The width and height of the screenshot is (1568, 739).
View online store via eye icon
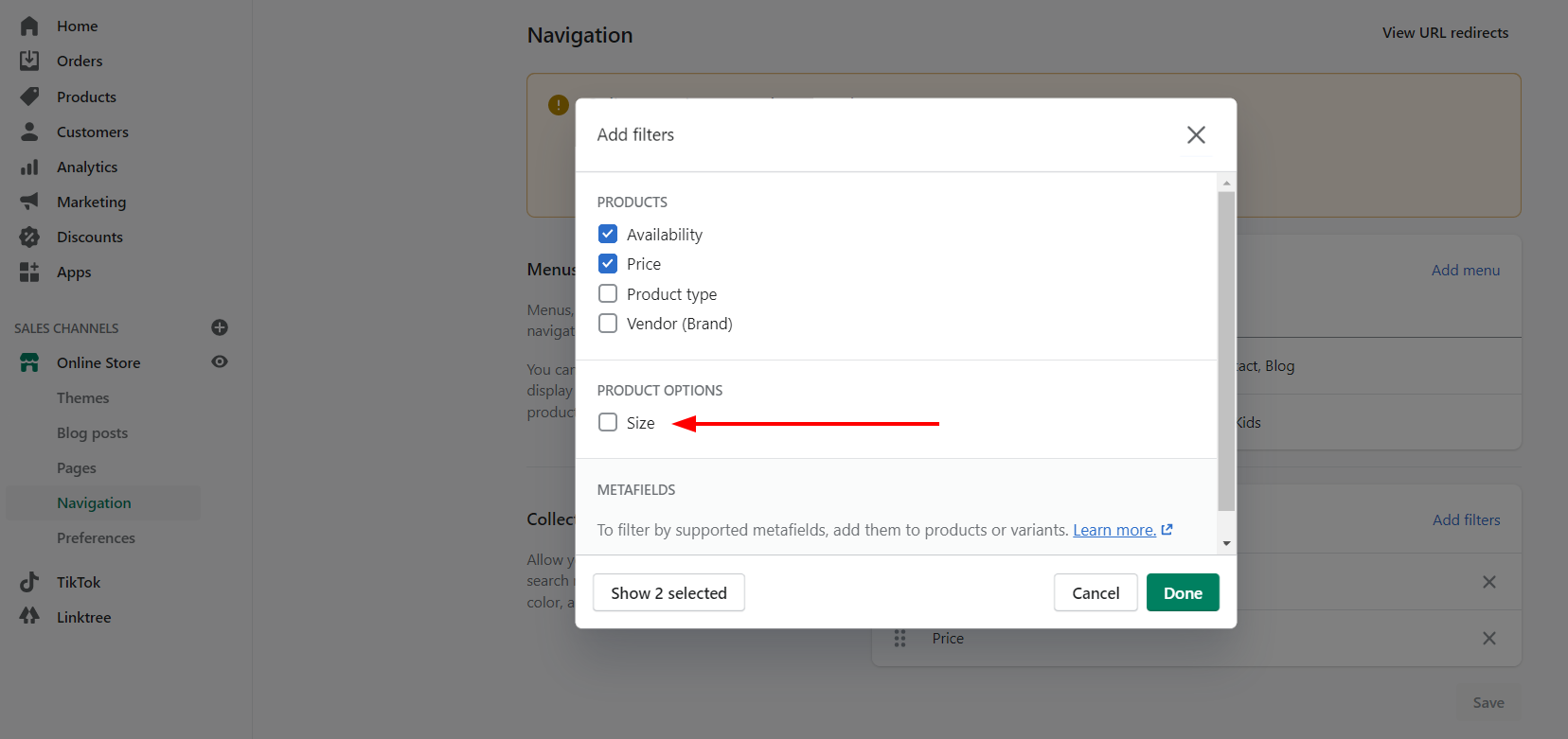pos(220,361)
